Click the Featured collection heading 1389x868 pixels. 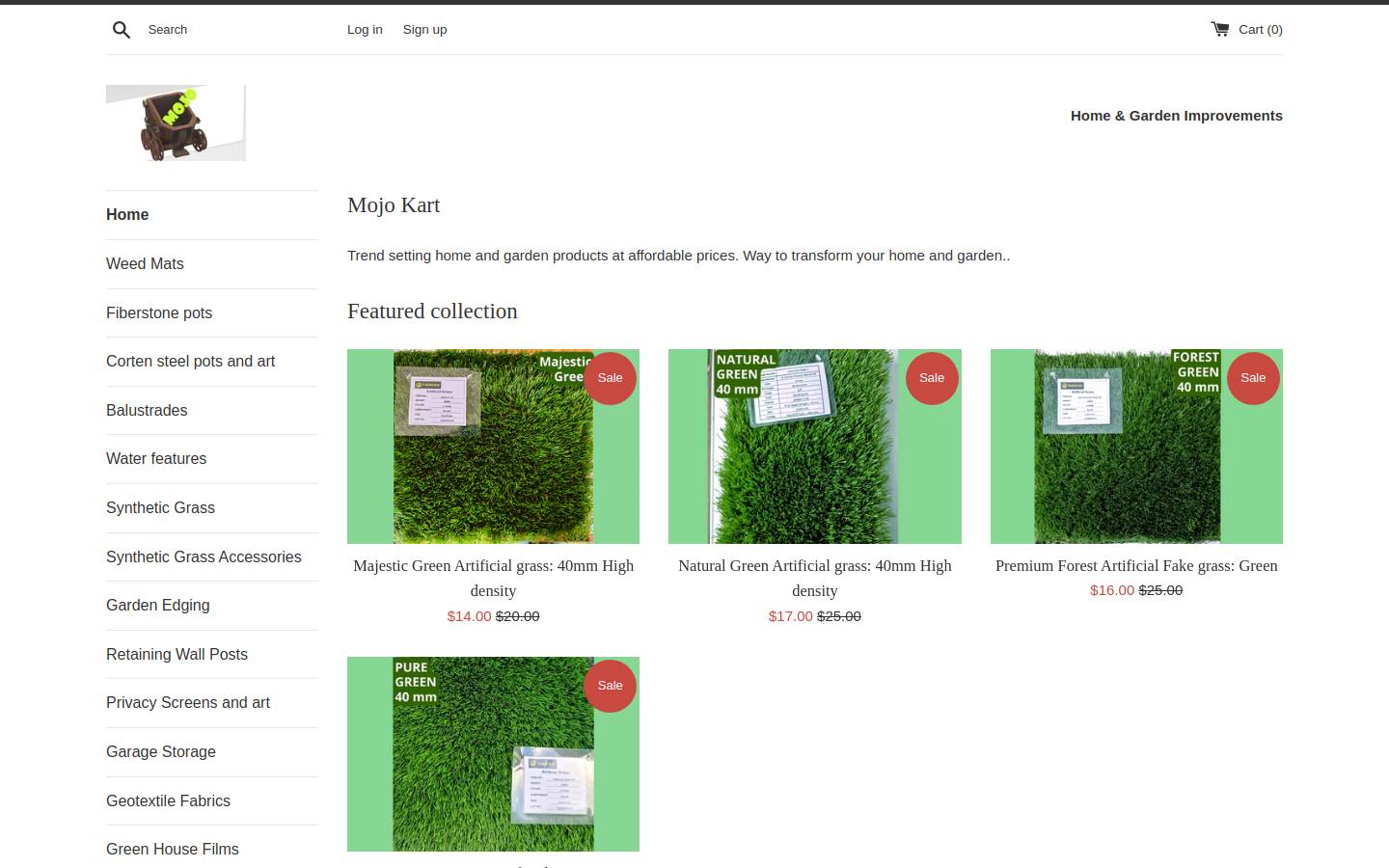tap(432, 311)
